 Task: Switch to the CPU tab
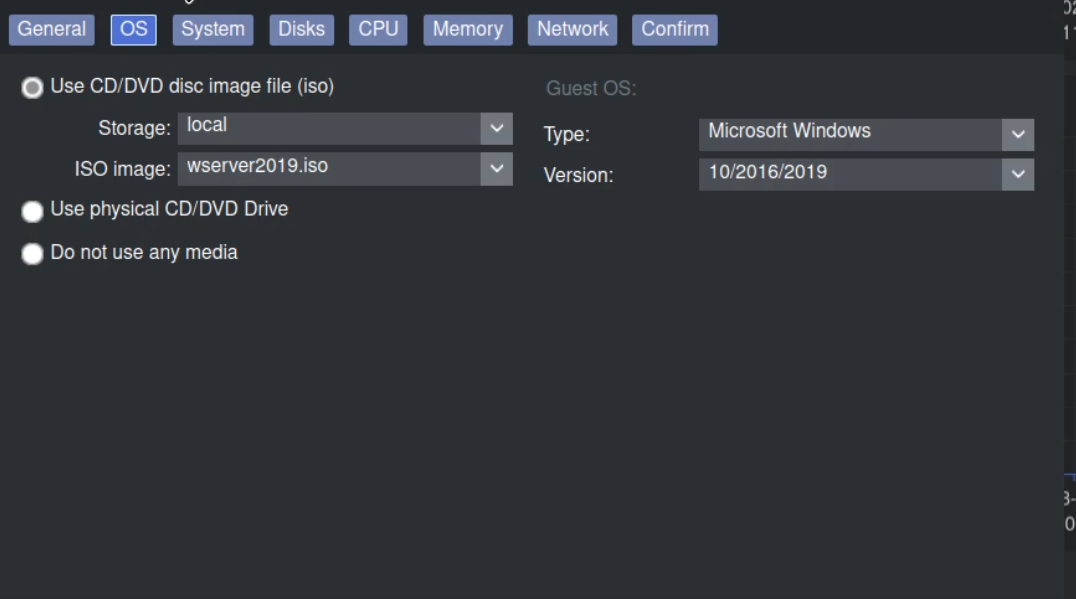click(x=378, y=29)
